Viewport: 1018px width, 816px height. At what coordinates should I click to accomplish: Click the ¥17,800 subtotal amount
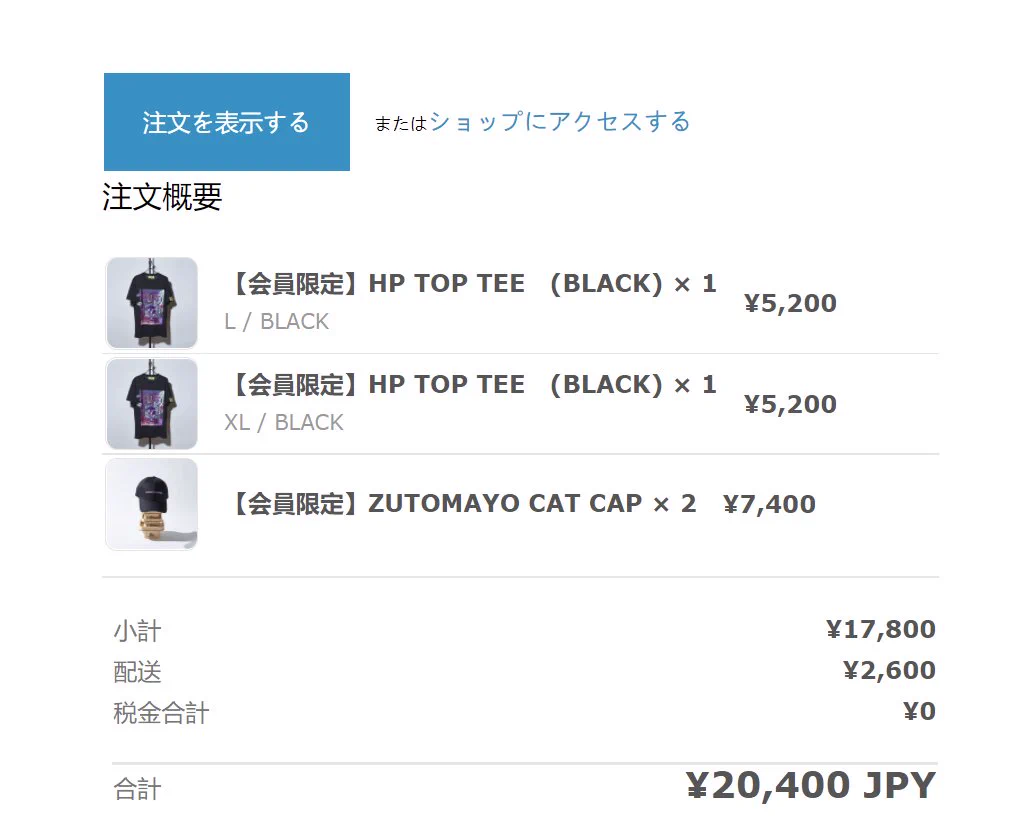[880, 629]
